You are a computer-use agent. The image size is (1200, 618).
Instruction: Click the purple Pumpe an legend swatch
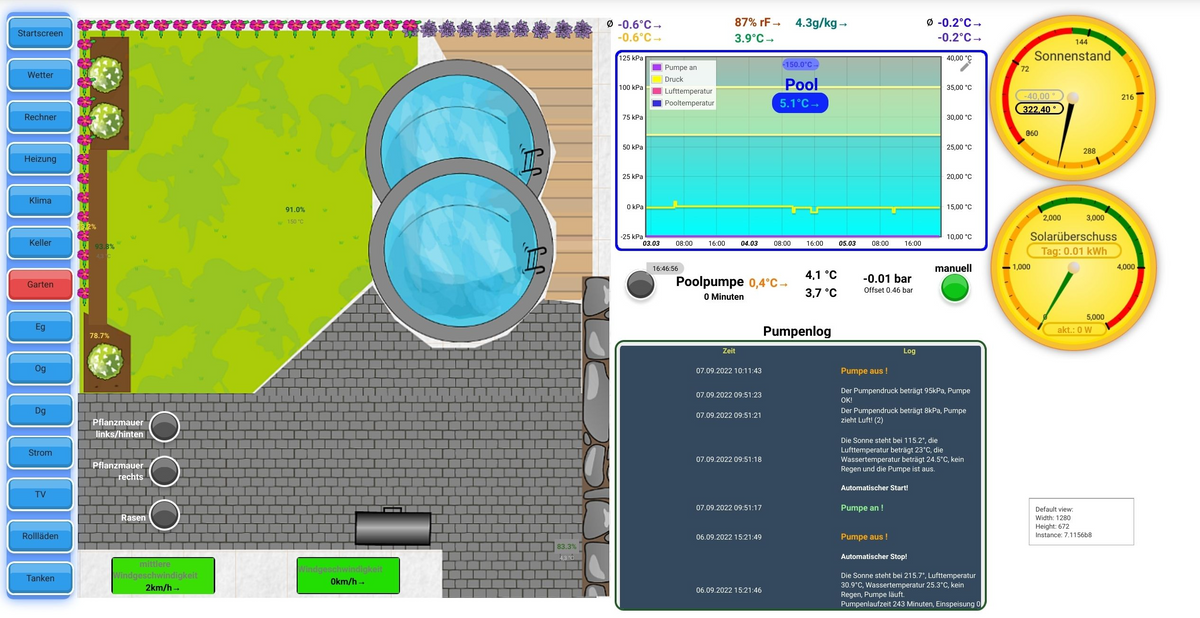tap(657, 67)
